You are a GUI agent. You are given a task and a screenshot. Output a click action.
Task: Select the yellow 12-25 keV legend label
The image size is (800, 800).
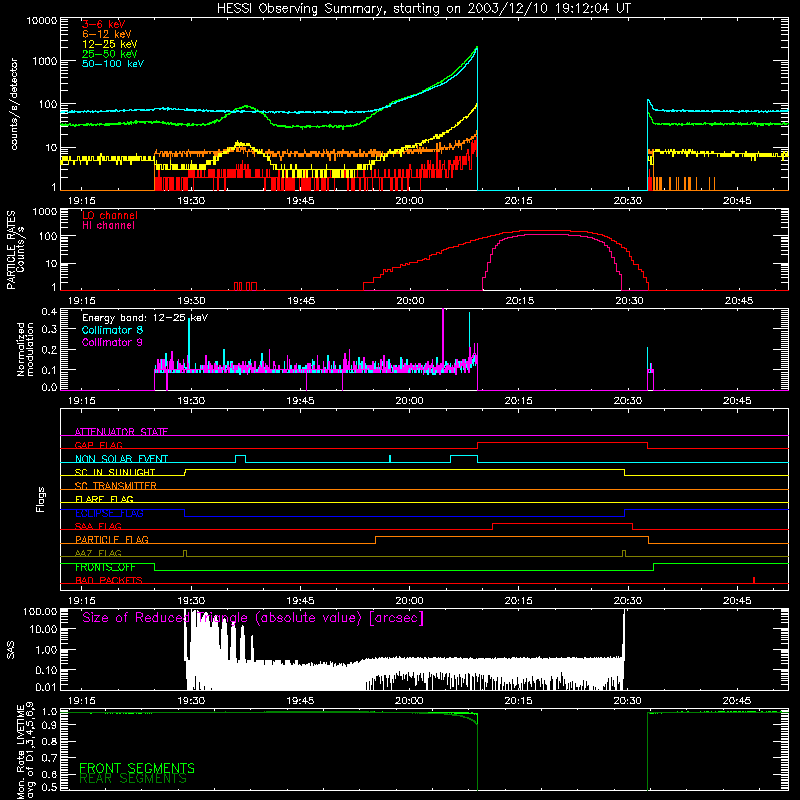point(110,44)
